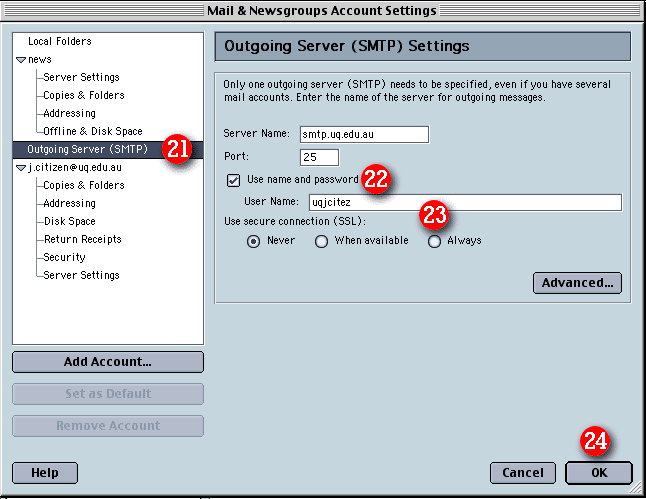The height and width of the screenshot is (499, 646).
Task: Click the User Name input field
Action: (x=464, y=203)
